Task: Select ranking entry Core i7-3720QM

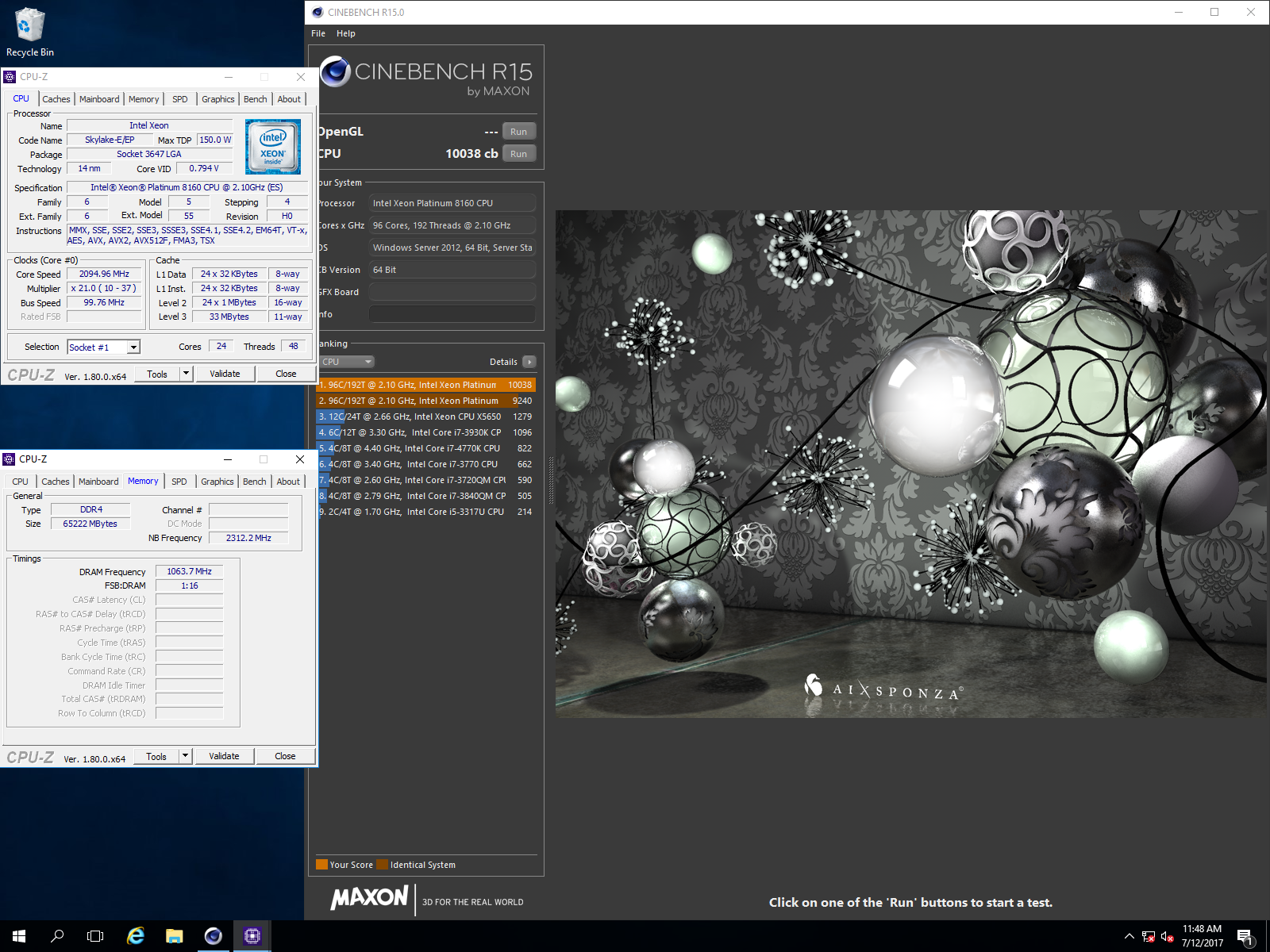Action: click(425, 480)
